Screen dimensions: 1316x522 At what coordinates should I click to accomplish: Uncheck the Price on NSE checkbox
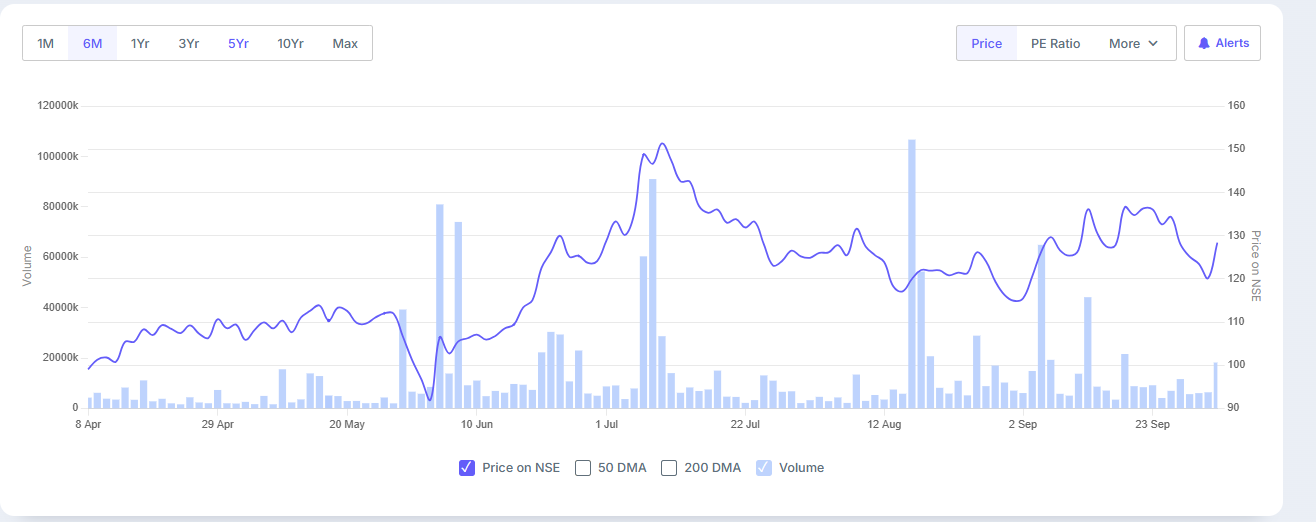coord(466,467)
